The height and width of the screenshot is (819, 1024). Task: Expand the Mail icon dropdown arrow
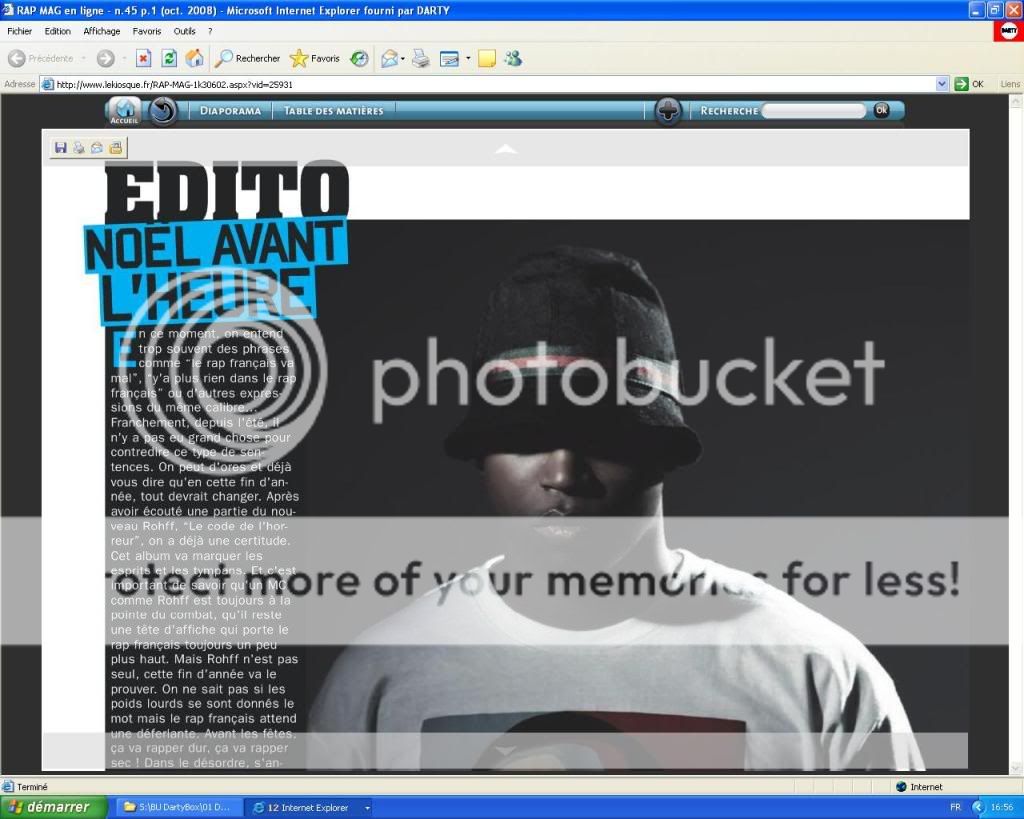(x=402, y=59)
